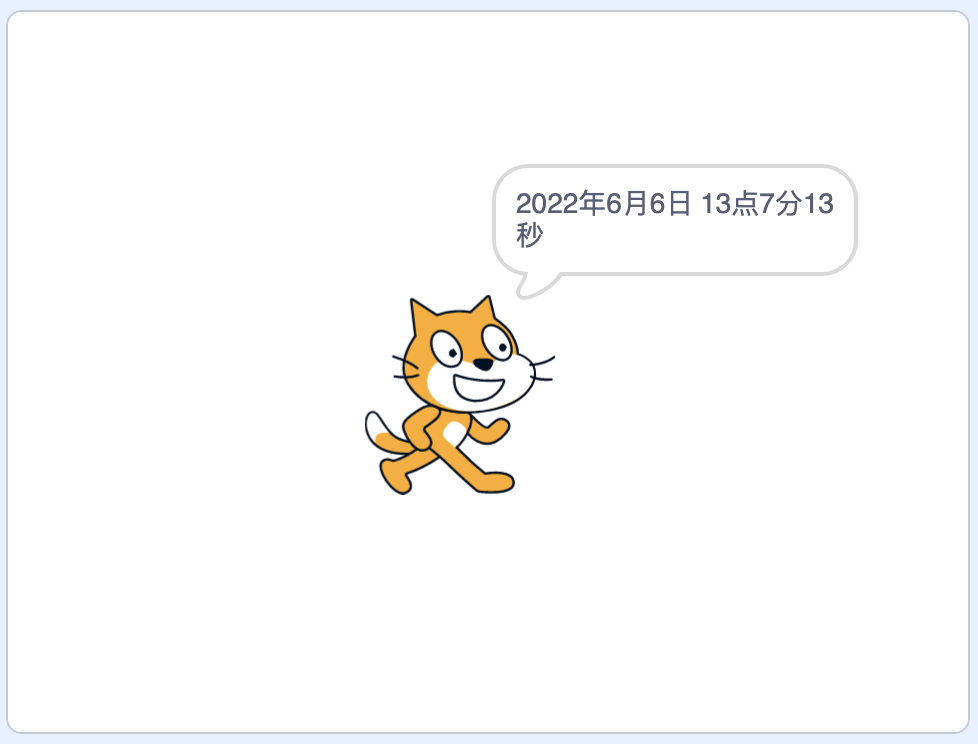Click the cat's front foot on the right
This screenshot has height=744, width=978.
coord(495,482)
